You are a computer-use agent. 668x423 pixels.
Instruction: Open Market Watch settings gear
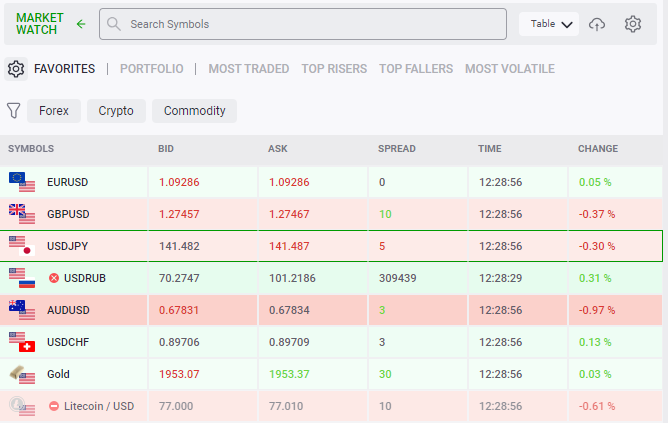633,24
